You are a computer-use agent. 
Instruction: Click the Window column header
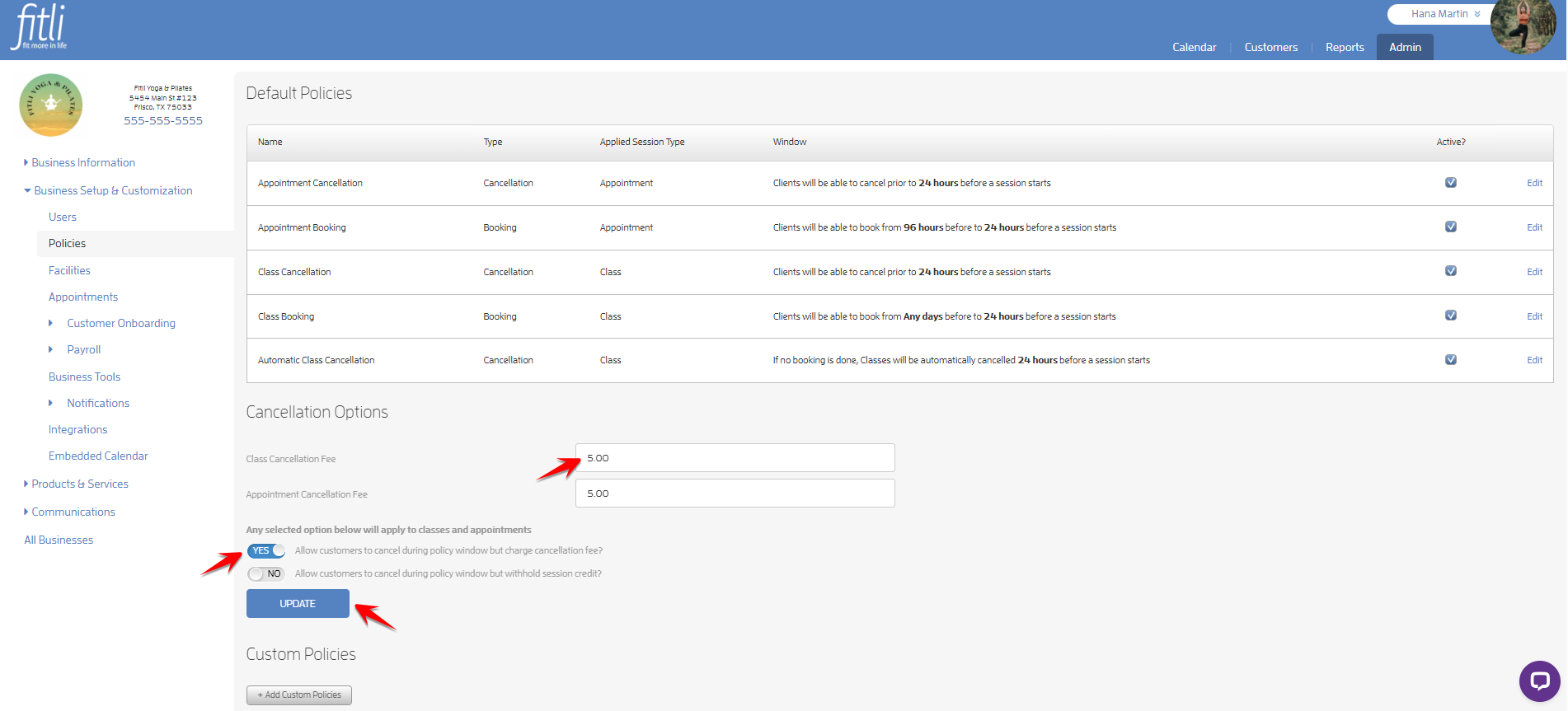pyautogui.click(x=789, y=142)
